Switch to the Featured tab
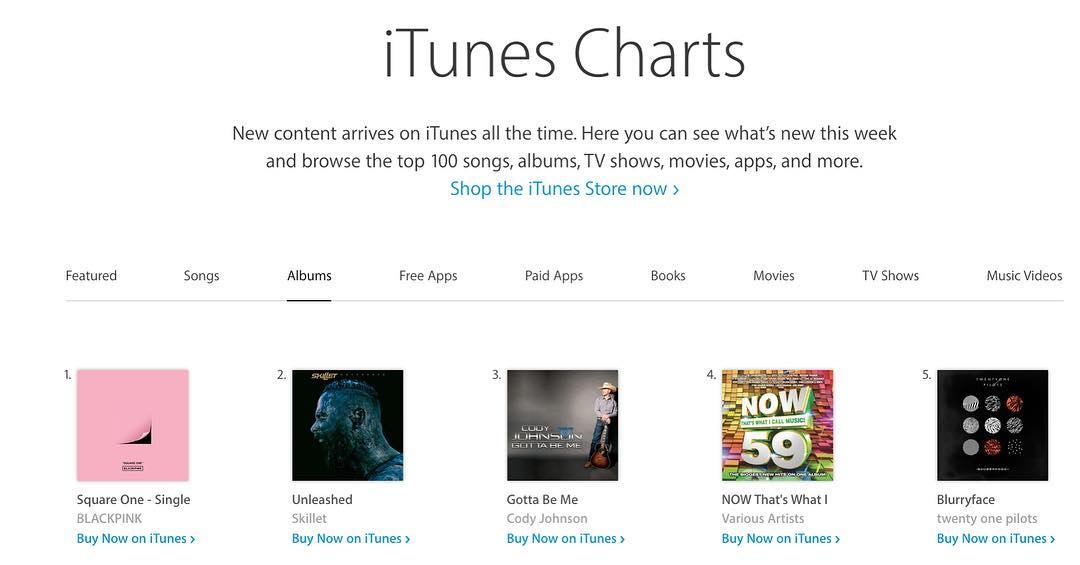 (x=91, y=276)
